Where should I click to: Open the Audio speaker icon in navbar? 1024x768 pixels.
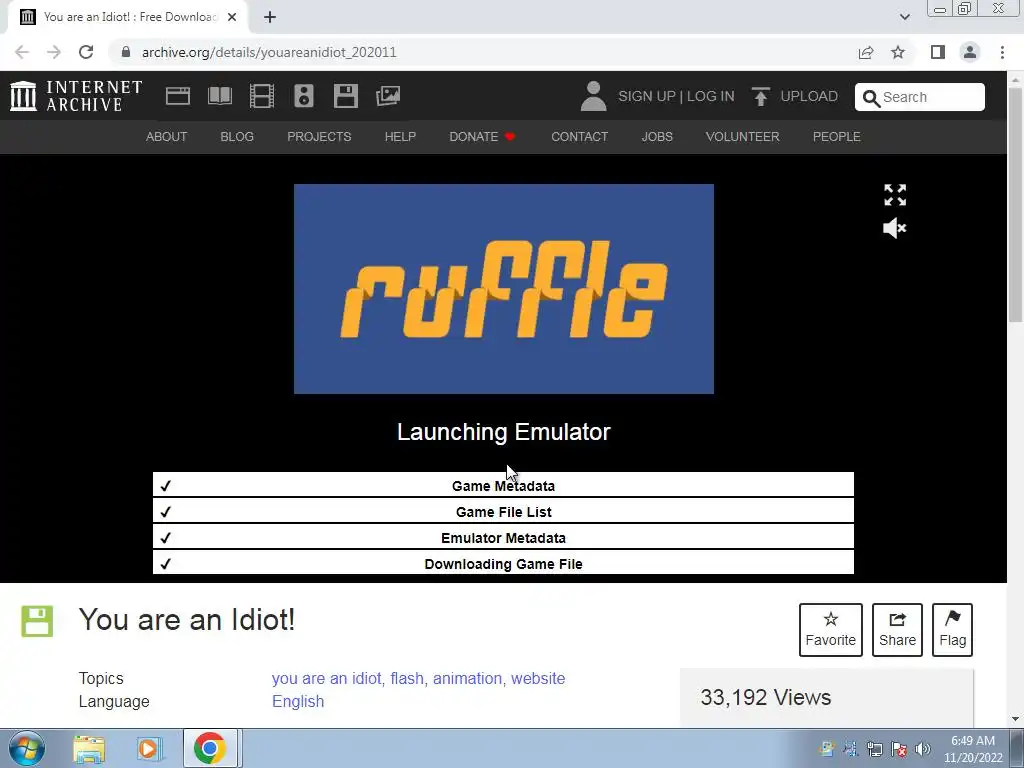click(x=304, y=96)
